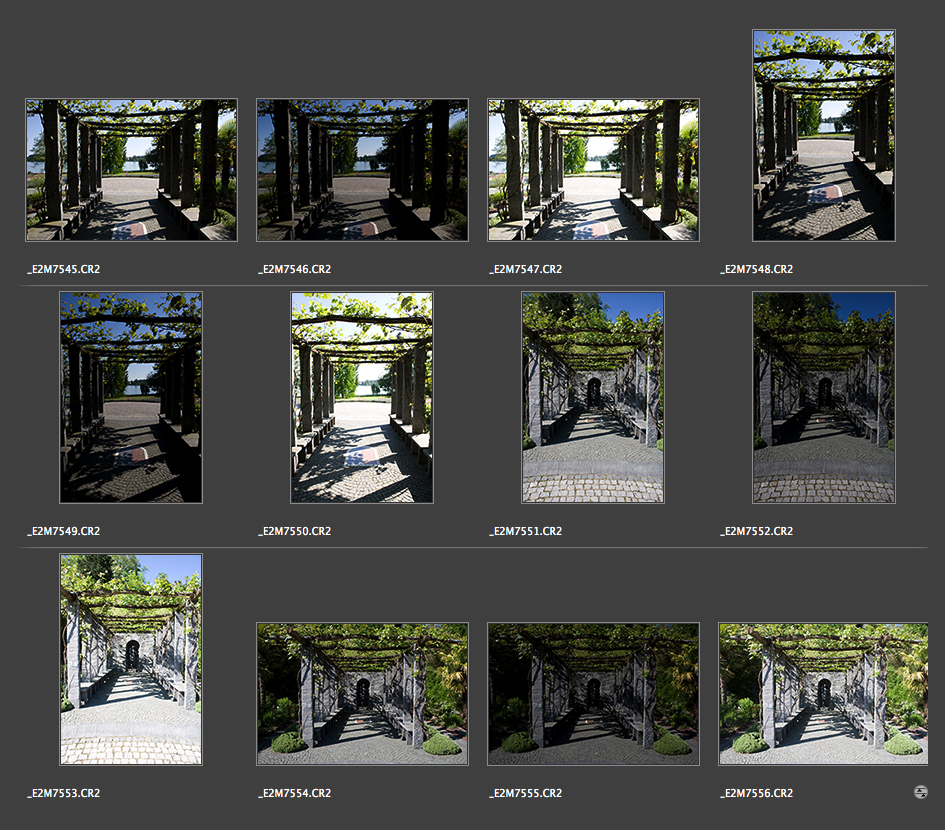
Task: Select the portrait thumbnail of _E2M7548.CR2
Action: coord(823,136)
